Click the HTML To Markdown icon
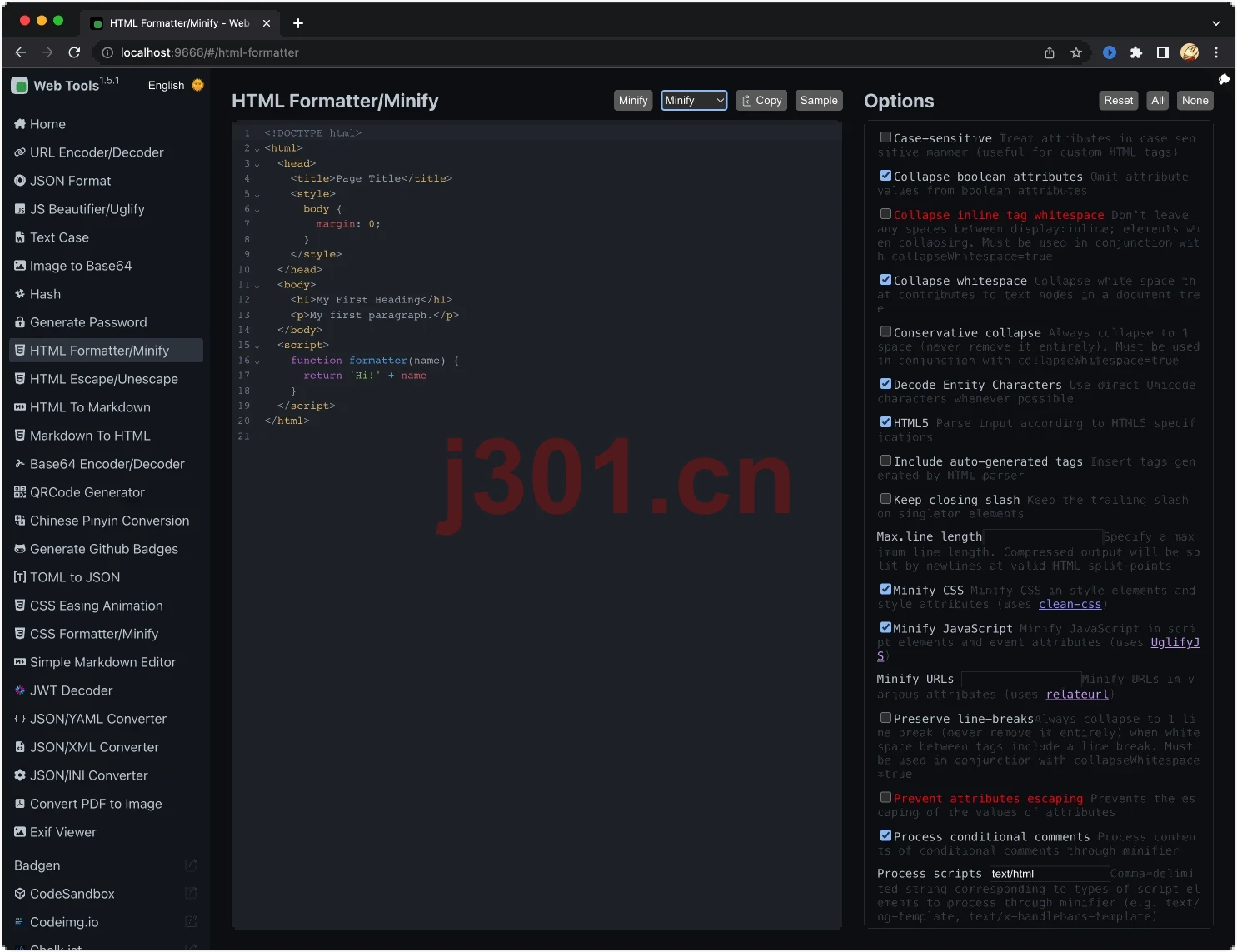The image size is (1237, 952). (20, 407)
